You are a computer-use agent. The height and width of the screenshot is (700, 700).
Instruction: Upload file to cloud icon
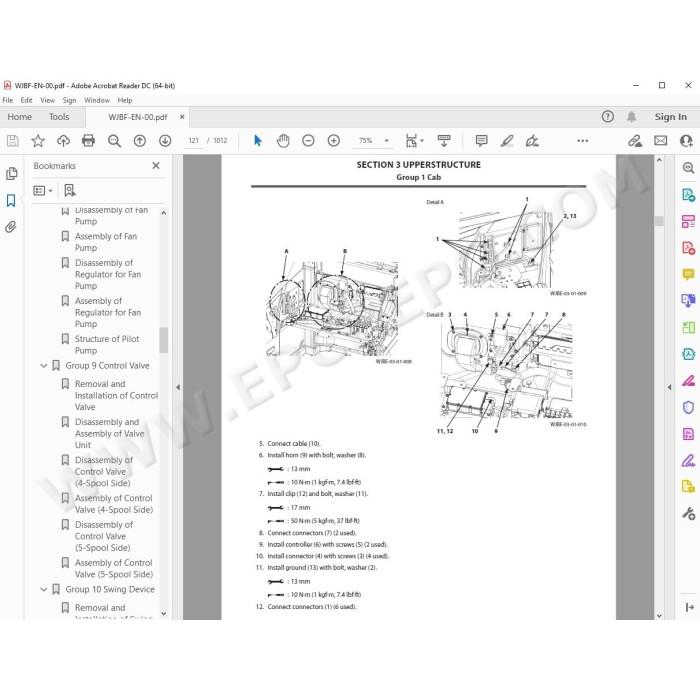[x=63, y=141]
